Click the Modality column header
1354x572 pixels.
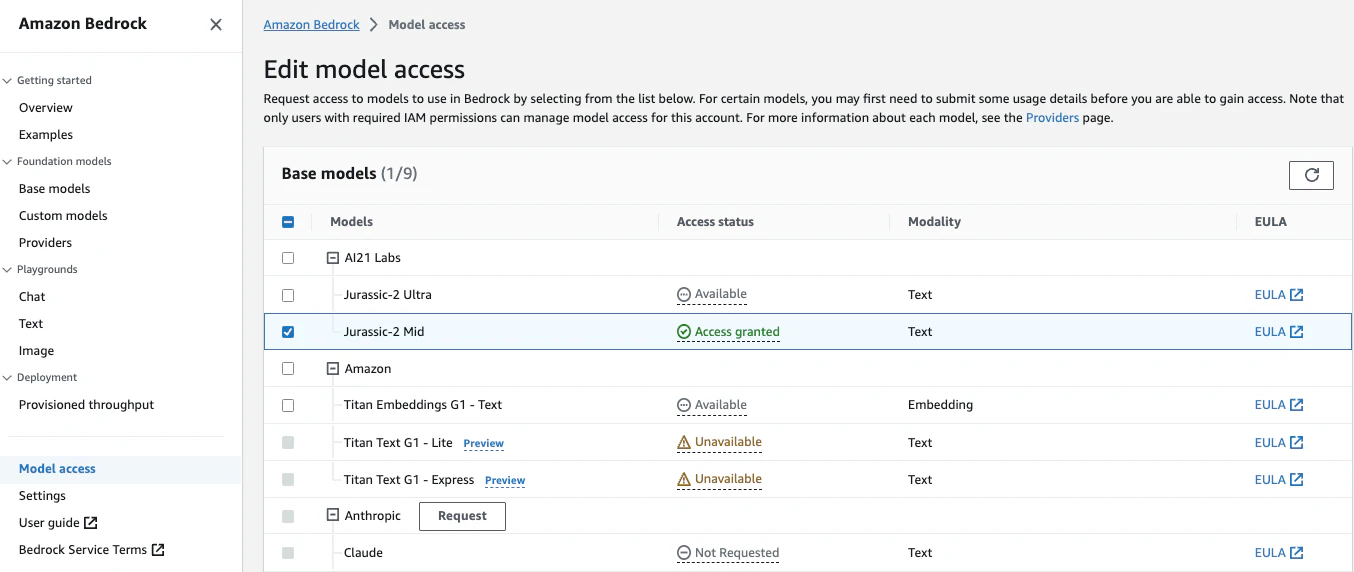934,222
